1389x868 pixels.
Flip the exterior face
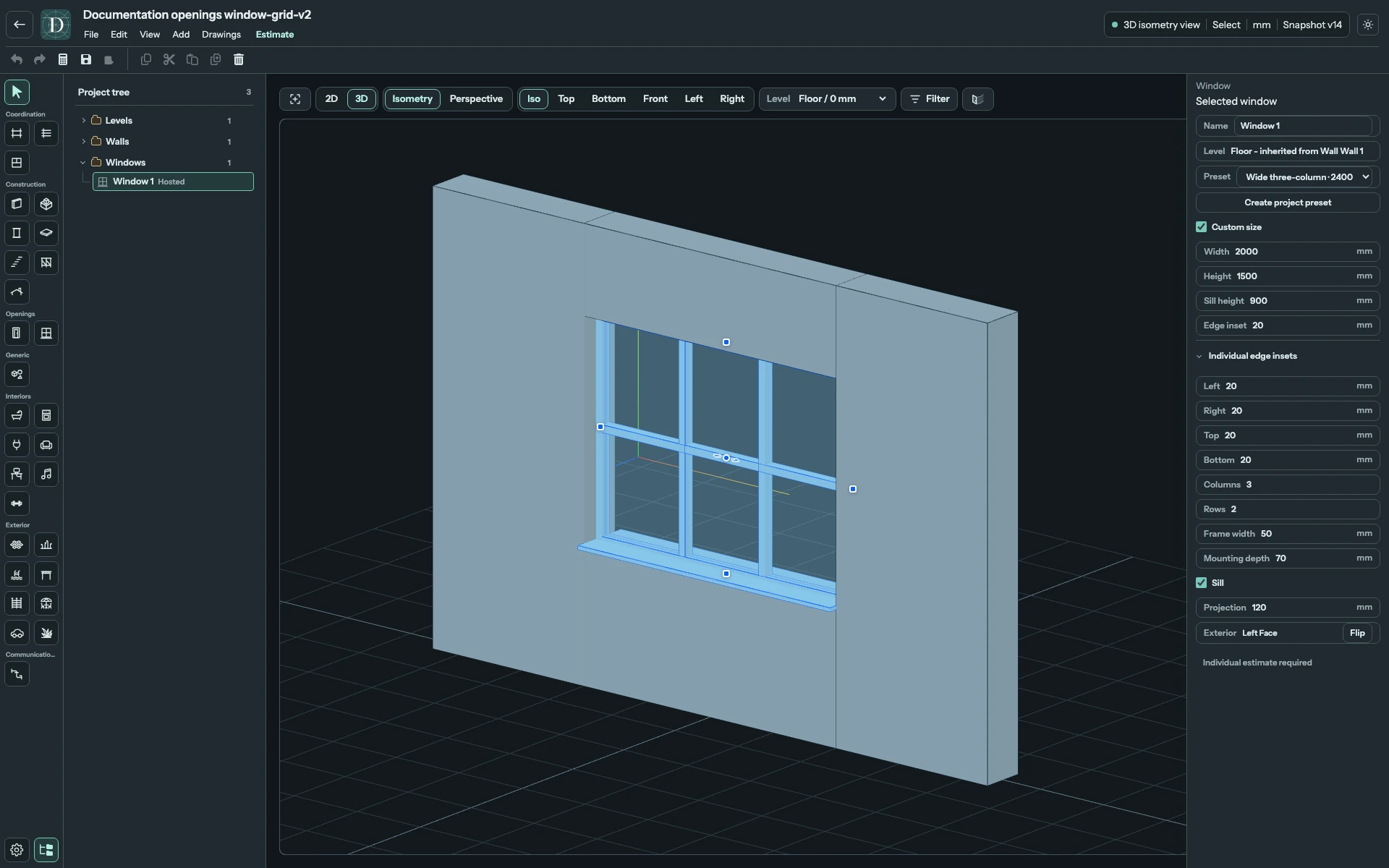1357,633
